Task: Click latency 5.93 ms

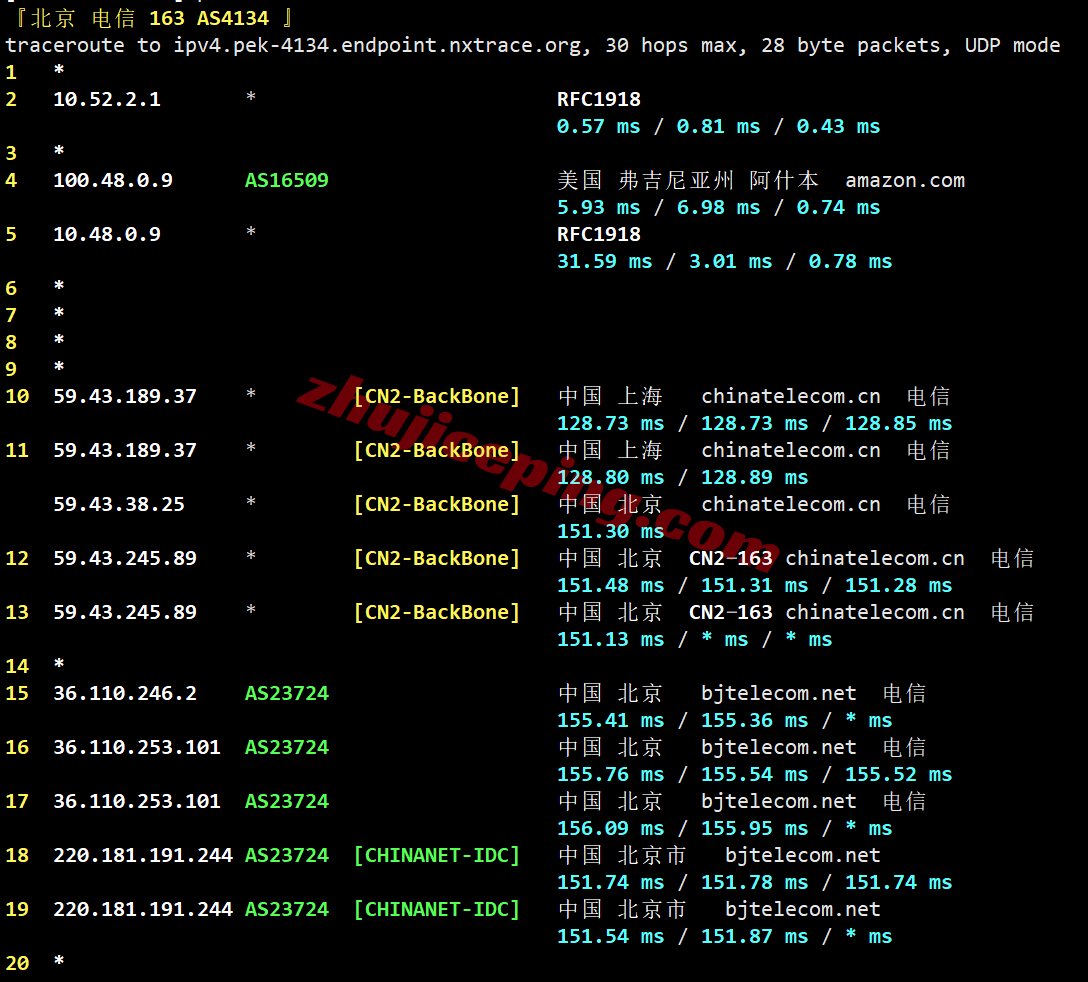Action: click(x=598, y=208)
